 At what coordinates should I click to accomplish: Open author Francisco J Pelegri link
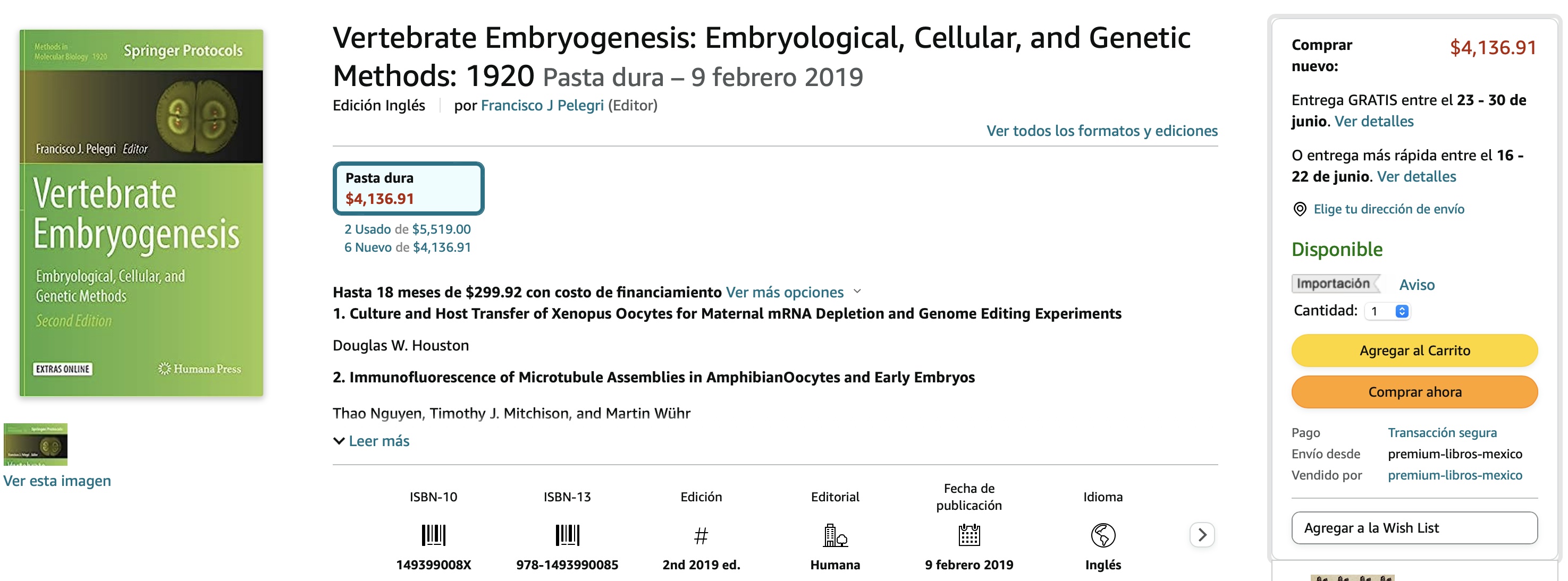542,106
